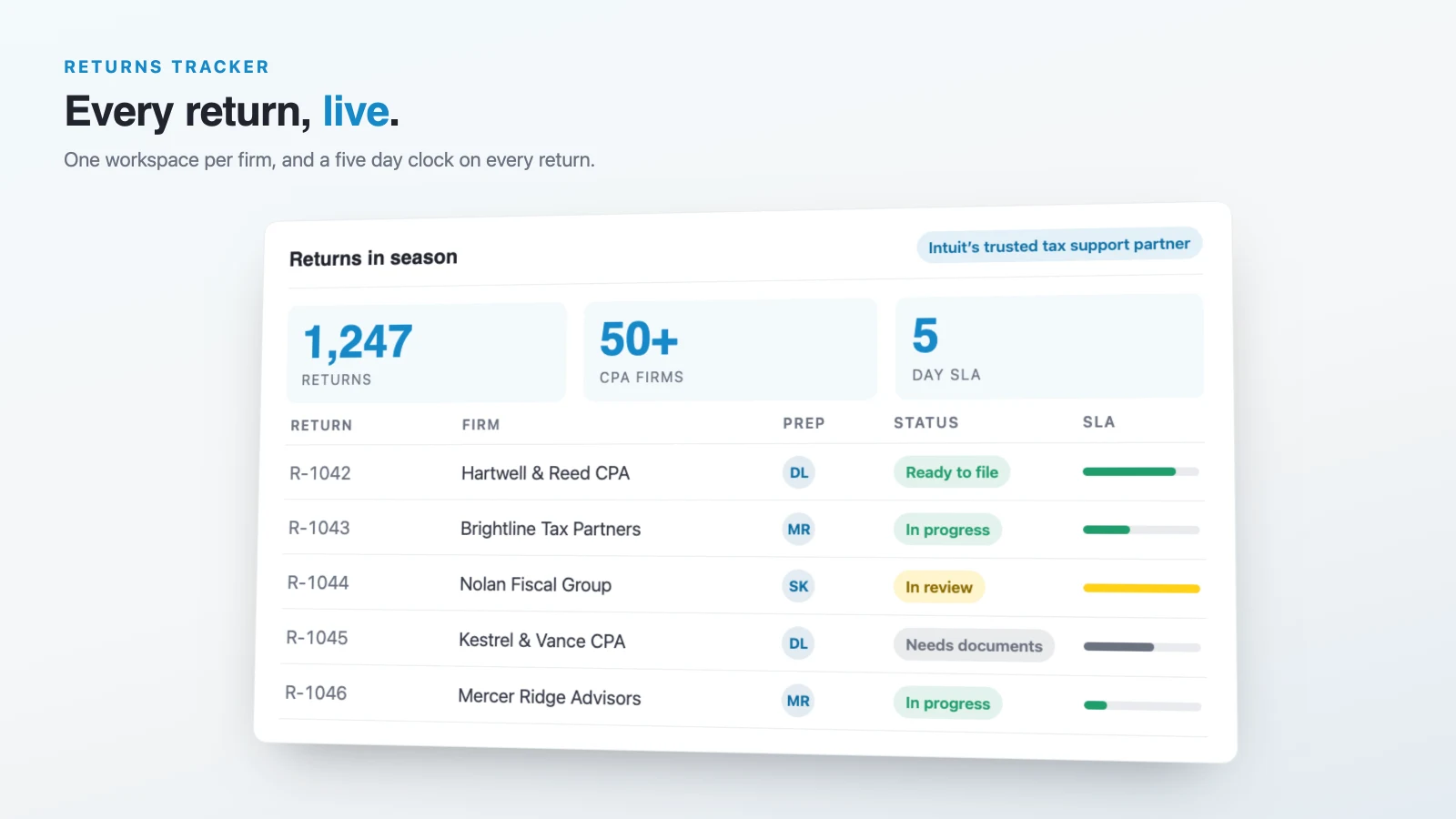This screenshot has height=819, width=1456.
Task: Click the 1,247 Returns stat card
Action: [x=427, y=353]
